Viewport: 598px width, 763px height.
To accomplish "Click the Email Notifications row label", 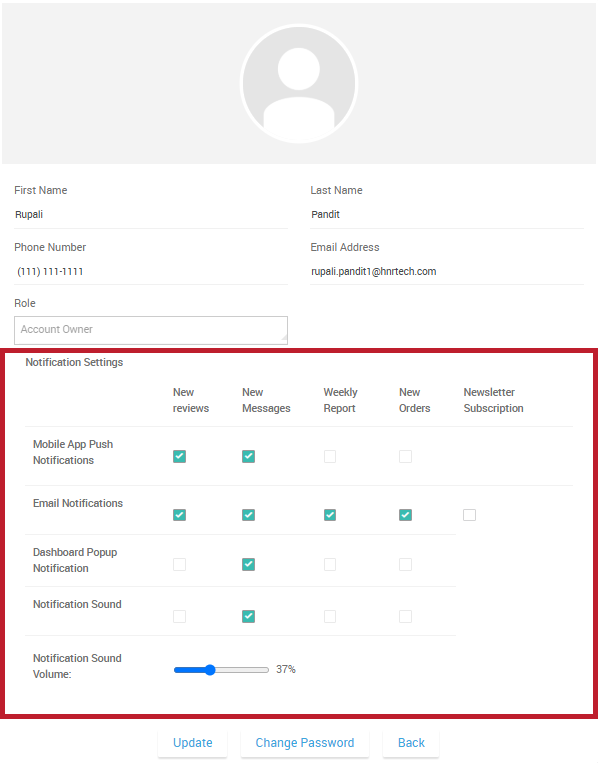I will [78, 504].
